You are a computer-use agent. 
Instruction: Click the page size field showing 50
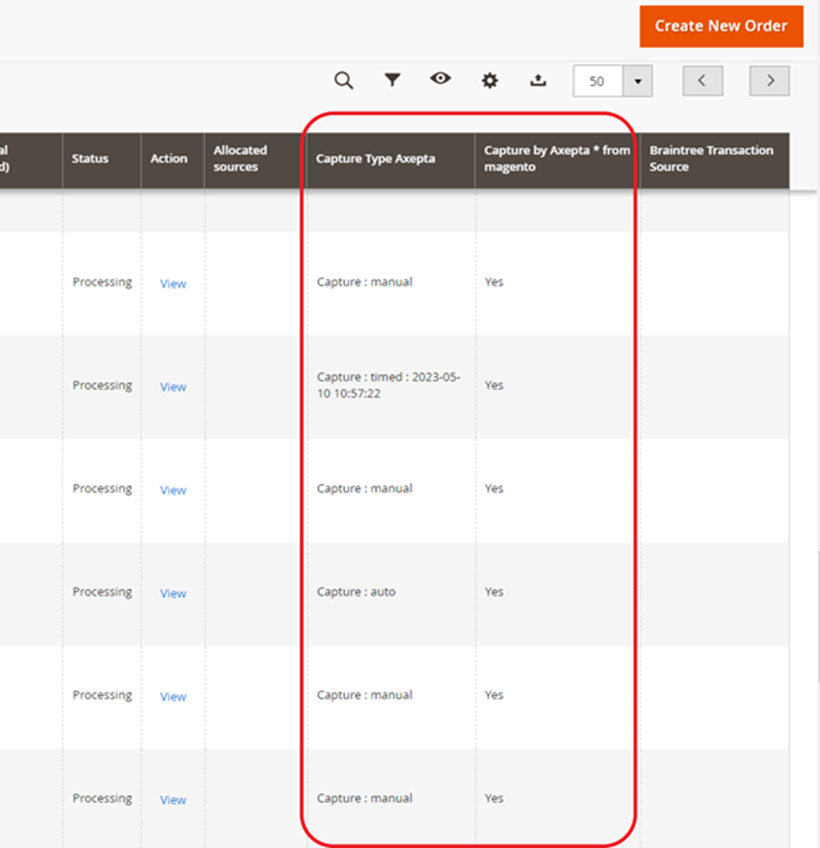598,82
